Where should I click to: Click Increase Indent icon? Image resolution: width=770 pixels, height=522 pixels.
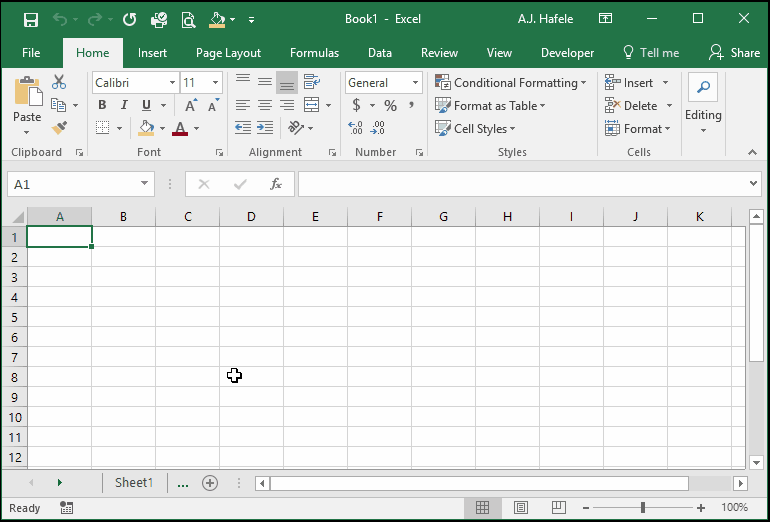[x=265, y=128]
